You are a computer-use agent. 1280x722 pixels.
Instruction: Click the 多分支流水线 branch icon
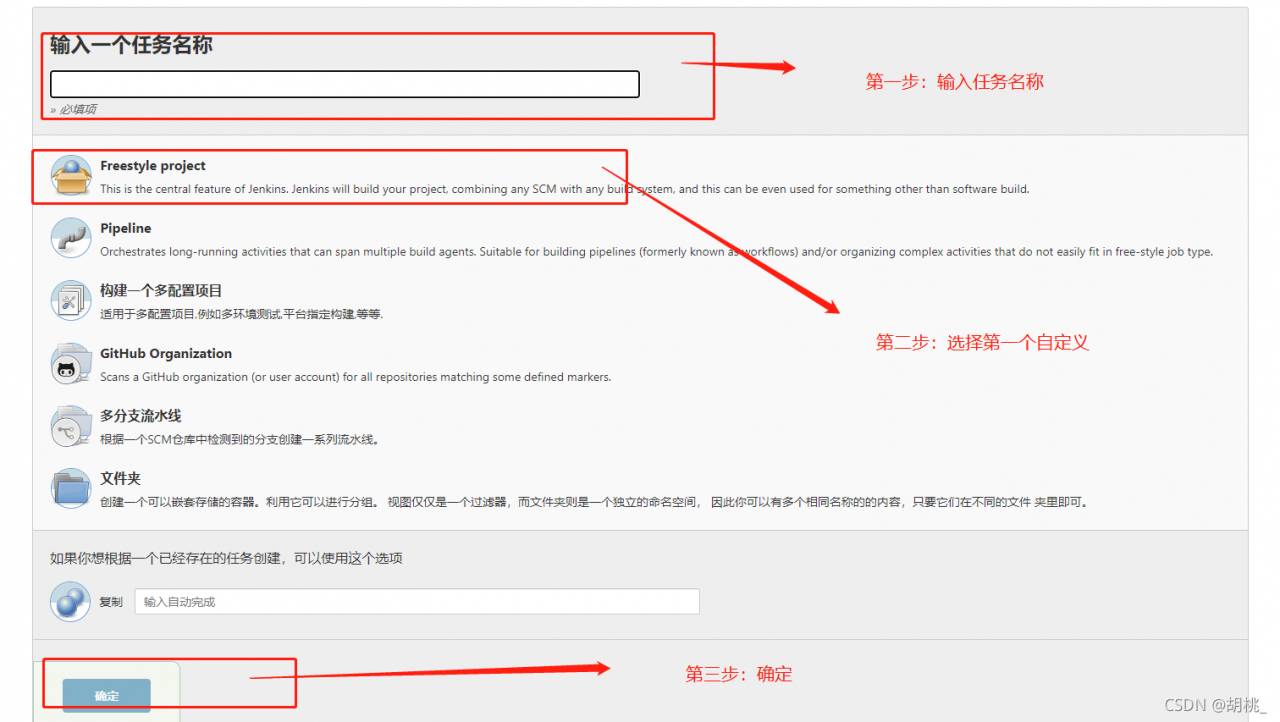coord(71,426)
